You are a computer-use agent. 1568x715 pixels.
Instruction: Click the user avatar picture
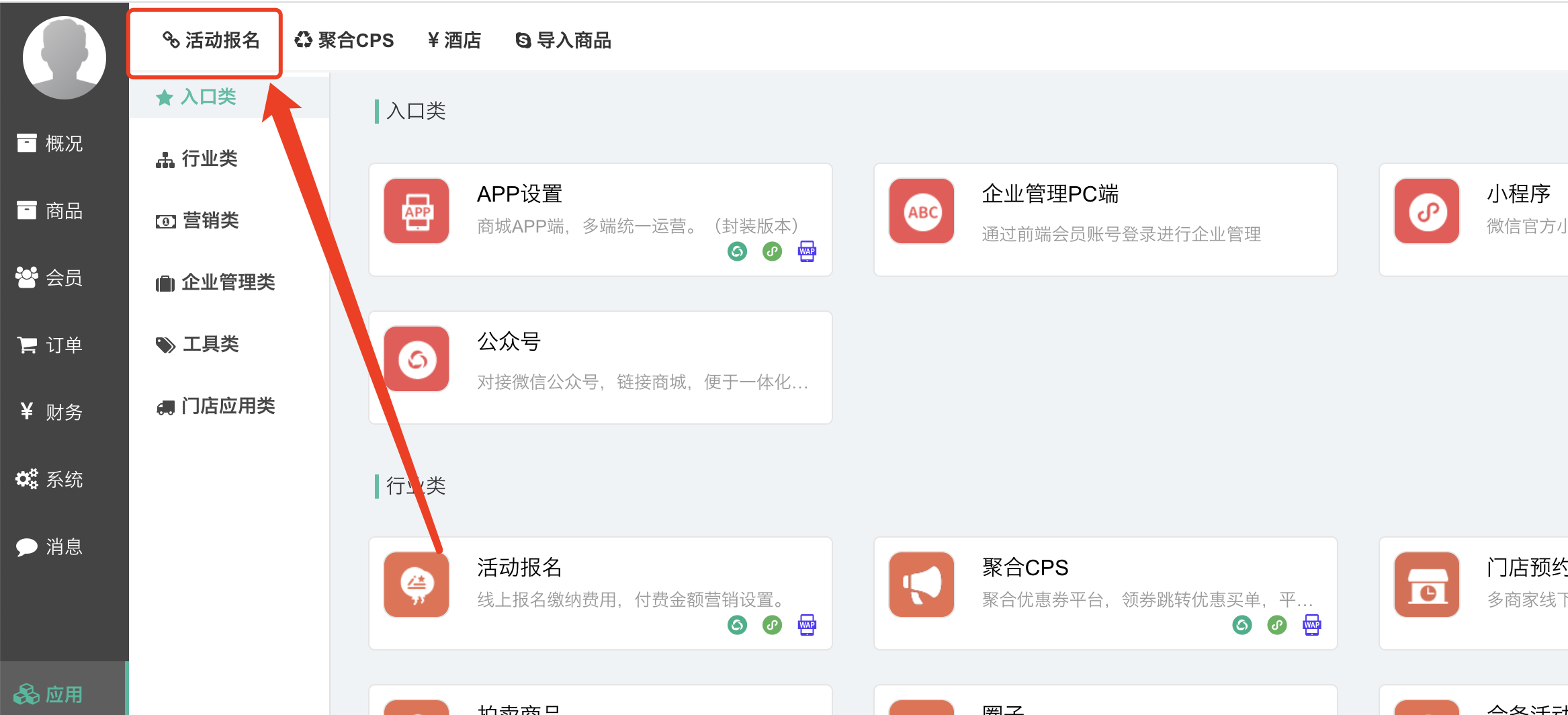point(64,58)
